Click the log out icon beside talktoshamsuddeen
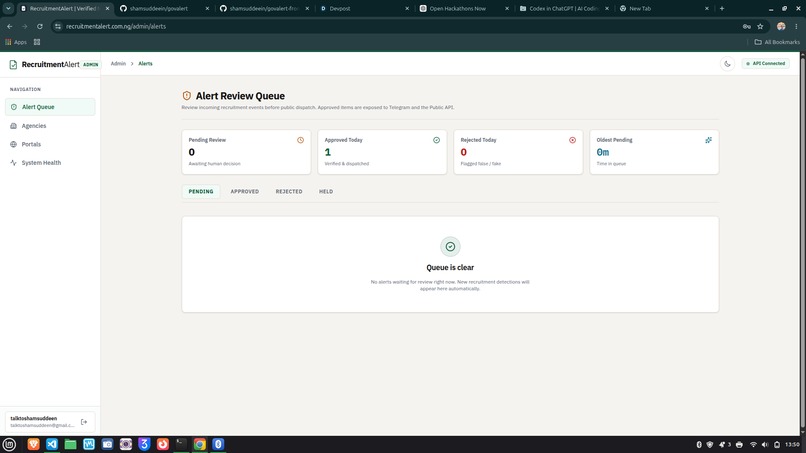This screenshot has width=806, height=453. (x=84, y=422)
